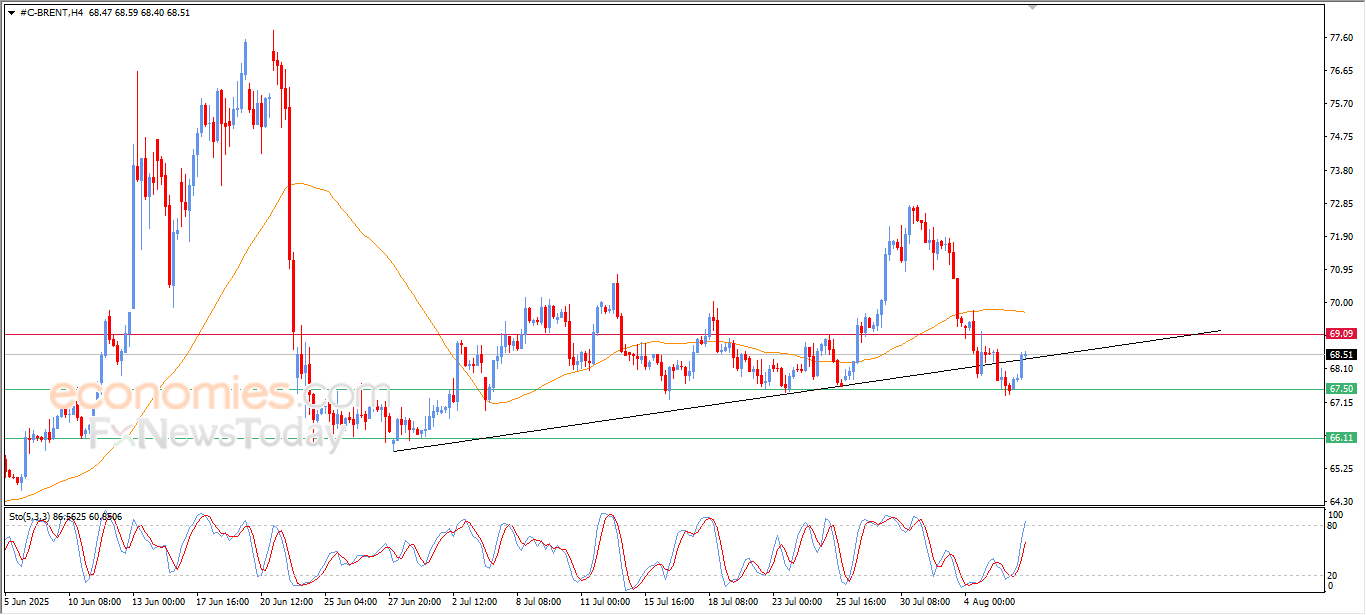Click the green 66.11 price level tag

click(1341, 437)
